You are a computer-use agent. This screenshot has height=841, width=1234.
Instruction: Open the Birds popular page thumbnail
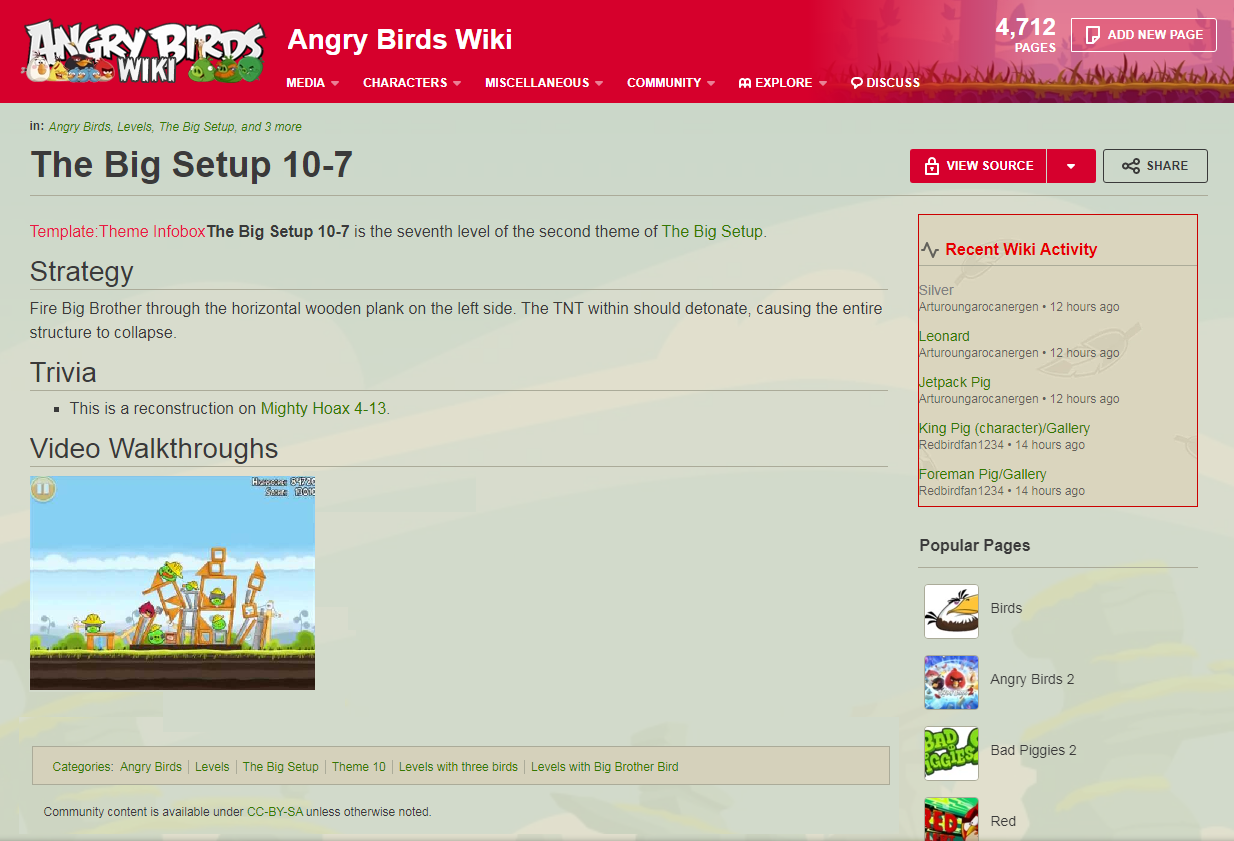pos(951,611)
